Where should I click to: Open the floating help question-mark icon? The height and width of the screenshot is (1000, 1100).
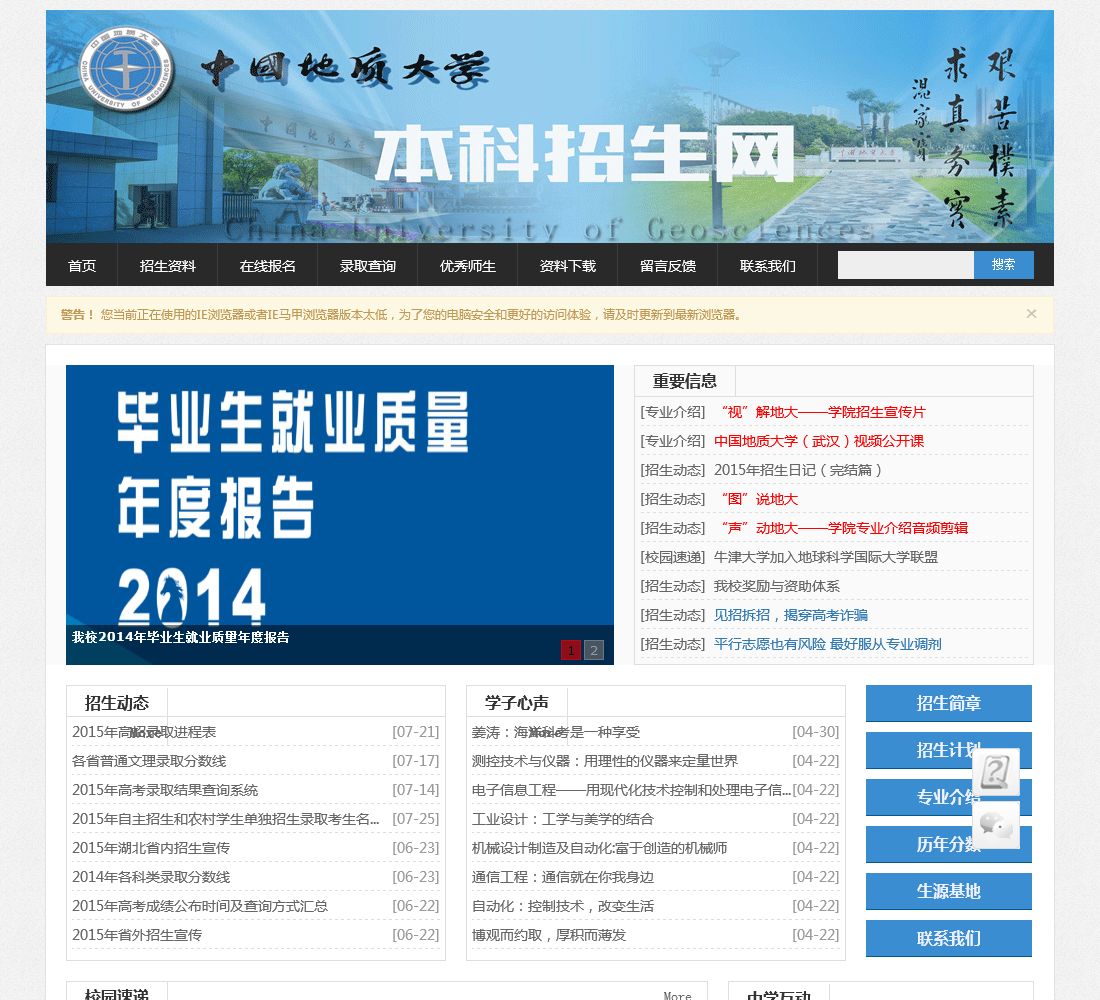(x=995, y=771)
